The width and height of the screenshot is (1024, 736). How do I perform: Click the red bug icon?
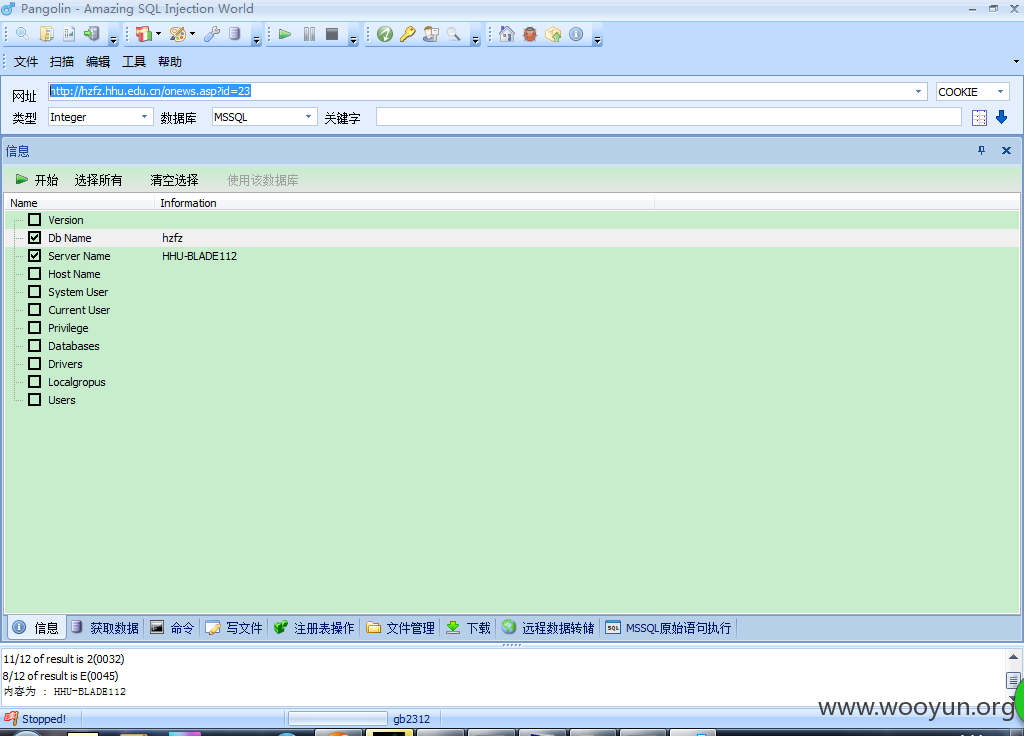click(530, 34)
